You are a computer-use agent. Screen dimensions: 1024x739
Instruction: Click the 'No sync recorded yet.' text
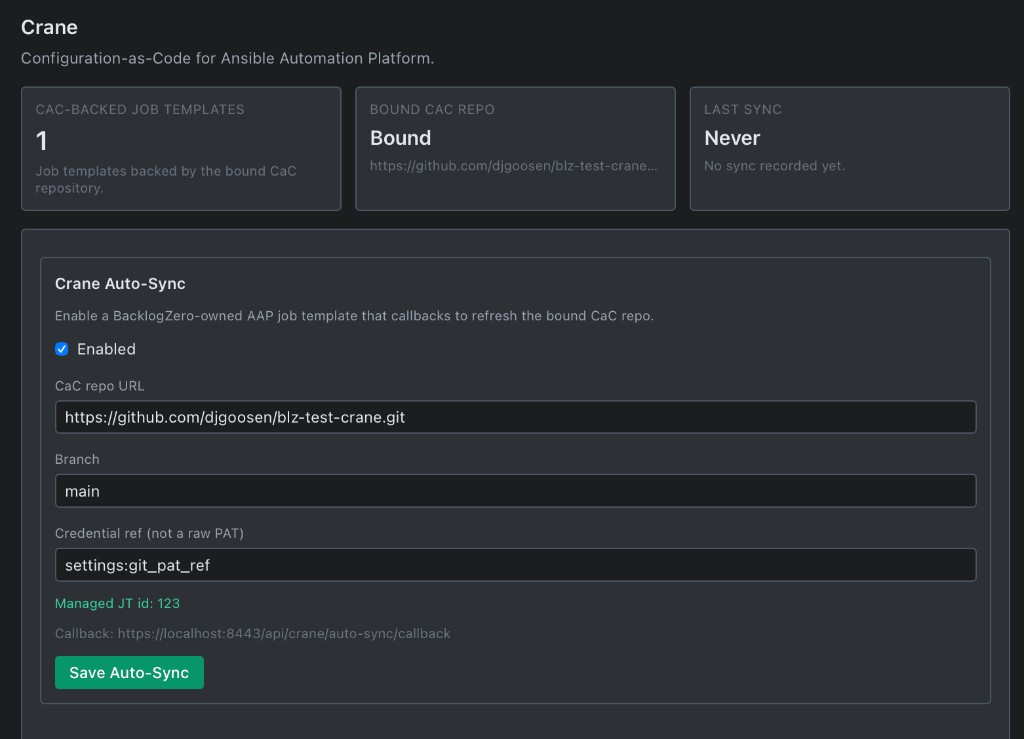pyautogui.click(x=775, y=166)
